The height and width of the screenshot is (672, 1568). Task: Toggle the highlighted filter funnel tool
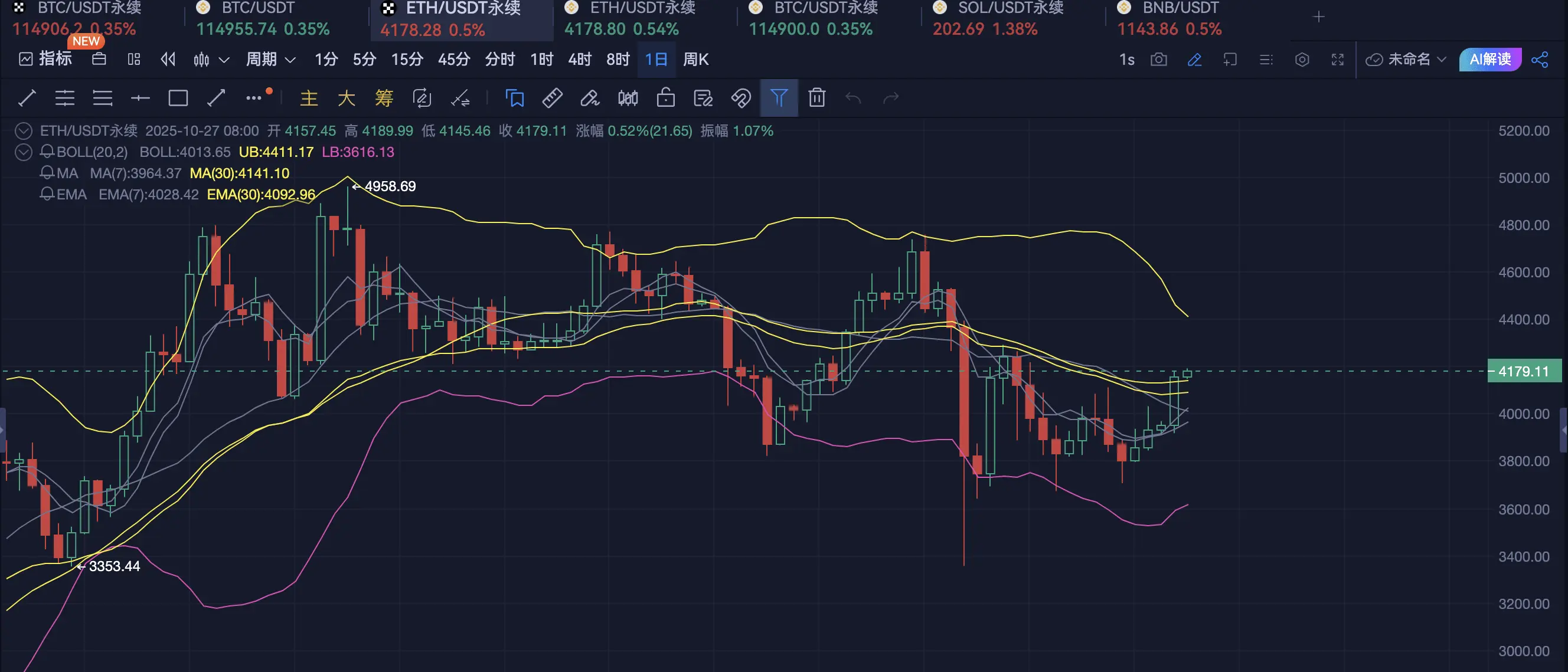pos(779,98)
